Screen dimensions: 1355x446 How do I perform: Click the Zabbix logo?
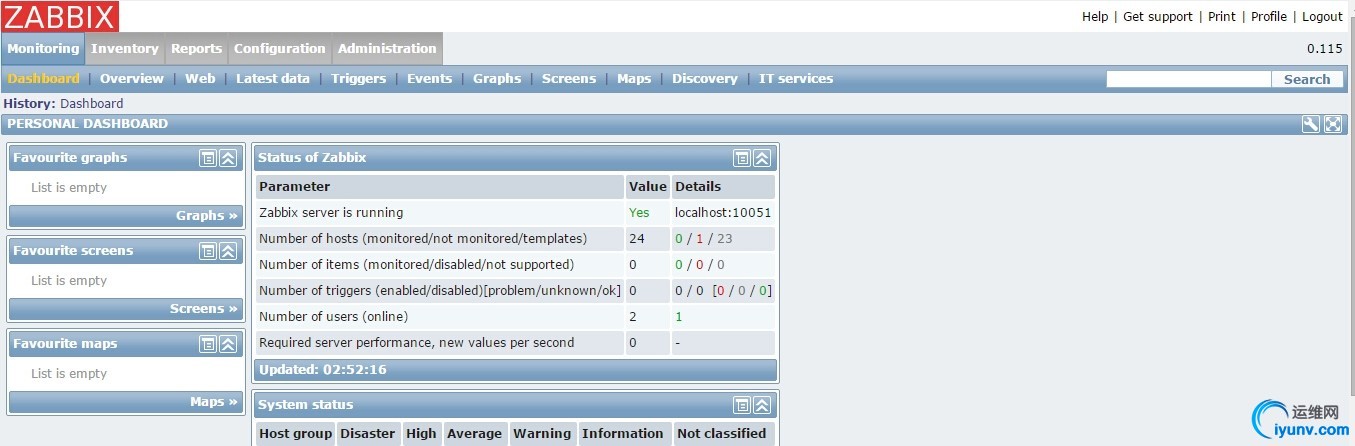pos(60,16)
